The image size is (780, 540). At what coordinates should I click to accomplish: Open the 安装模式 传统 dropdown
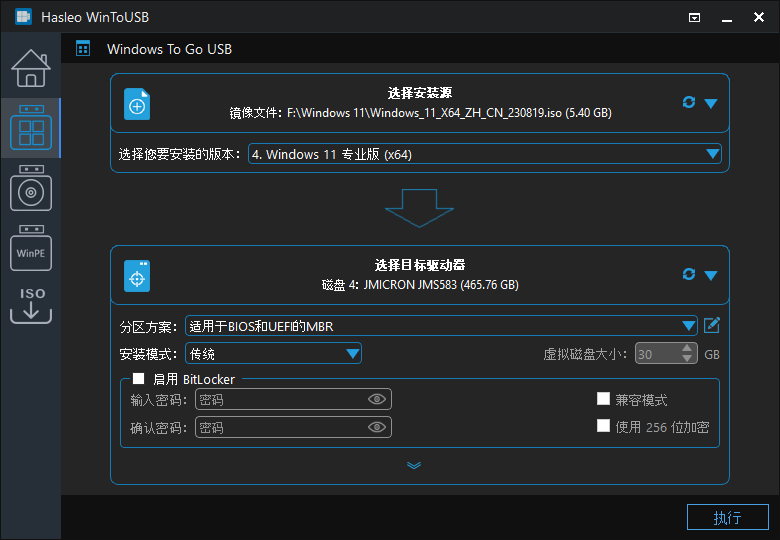pyautogui.click(x=273, y=354)
